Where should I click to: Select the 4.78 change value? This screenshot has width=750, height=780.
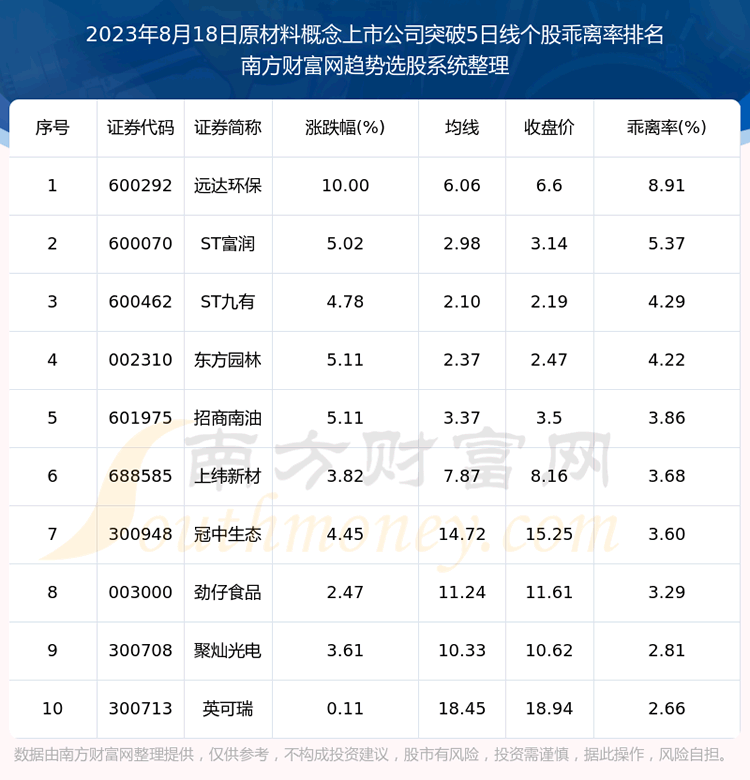pos(345,302)
